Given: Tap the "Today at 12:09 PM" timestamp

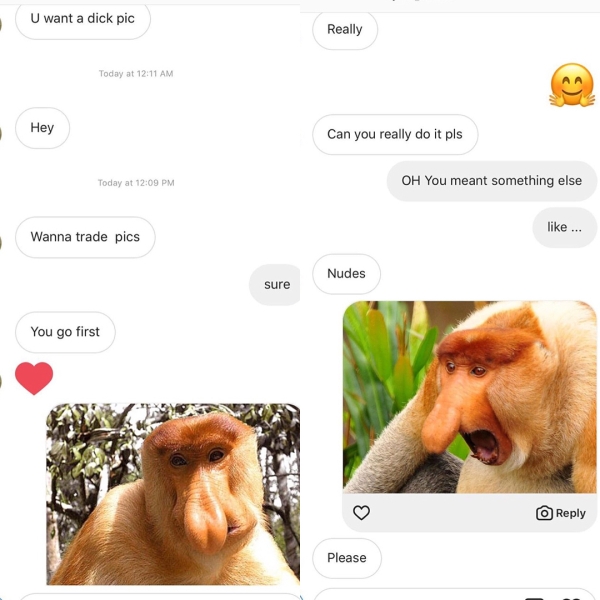Looking at the screenshot, I should tap(136, 183).
